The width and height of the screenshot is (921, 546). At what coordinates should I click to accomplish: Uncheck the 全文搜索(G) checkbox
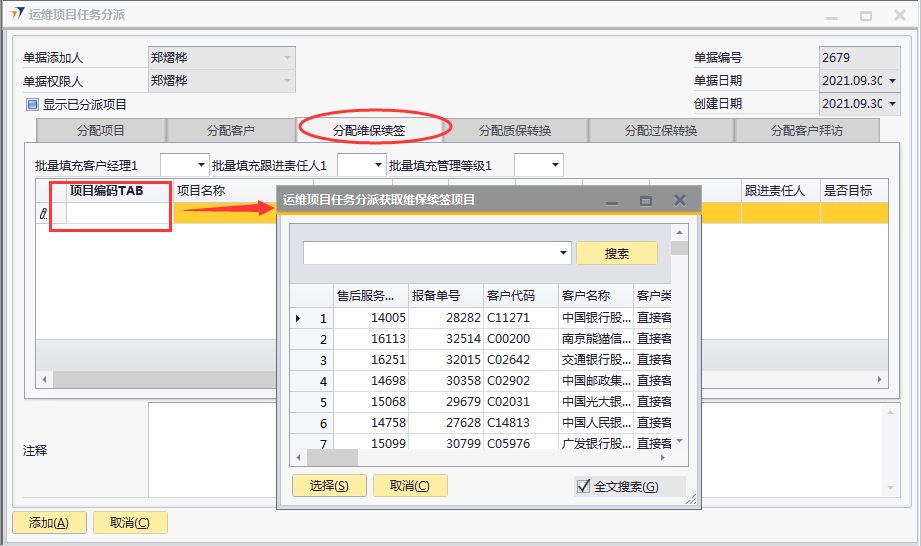584,486
